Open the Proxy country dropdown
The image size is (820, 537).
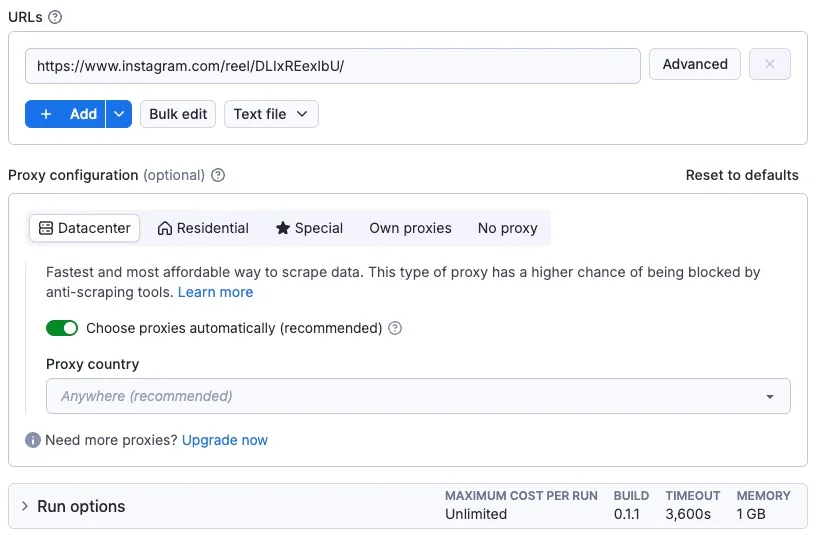tap(418, 396)
